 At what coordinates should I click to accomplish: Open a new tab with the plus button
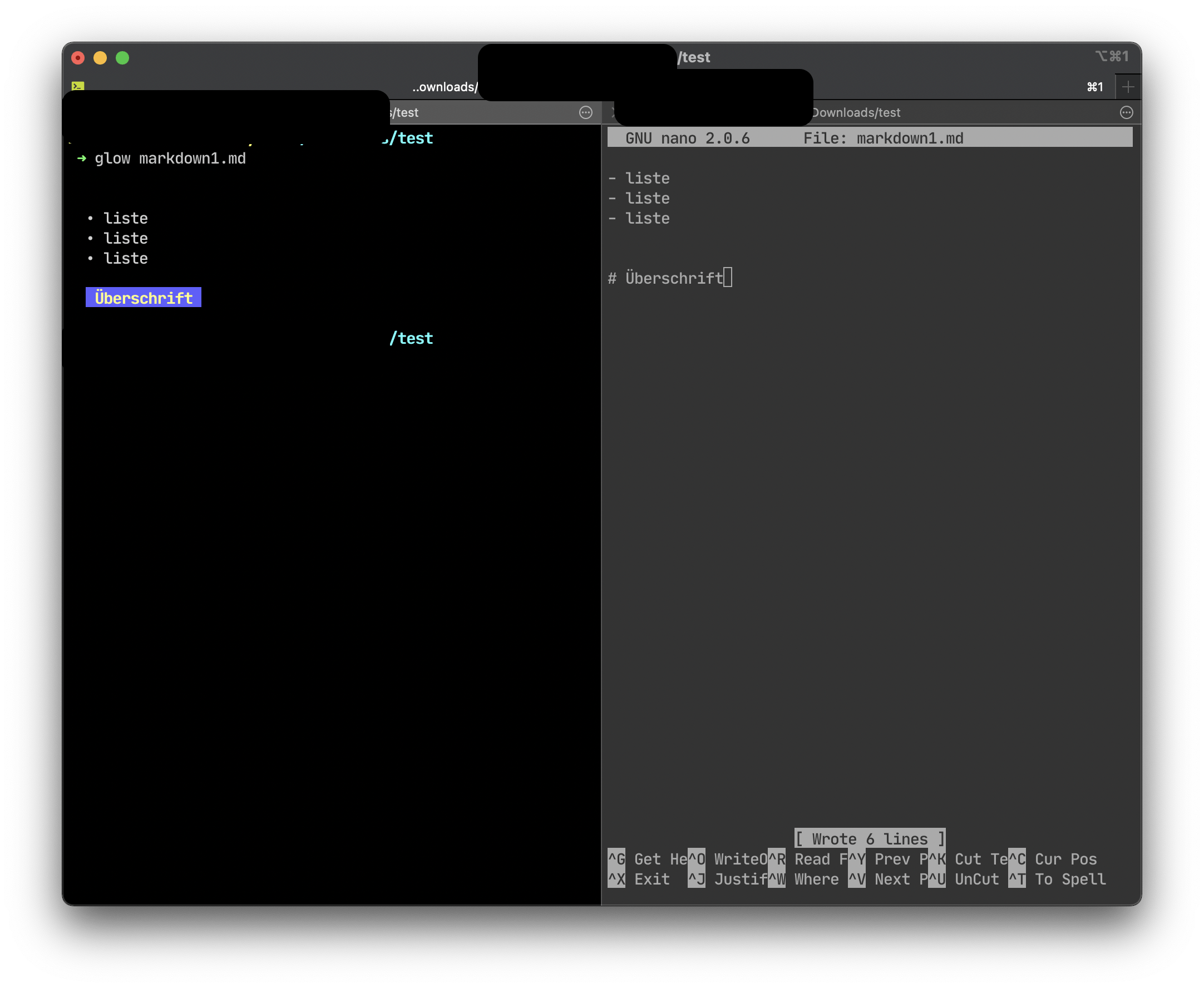[1128, 87]
